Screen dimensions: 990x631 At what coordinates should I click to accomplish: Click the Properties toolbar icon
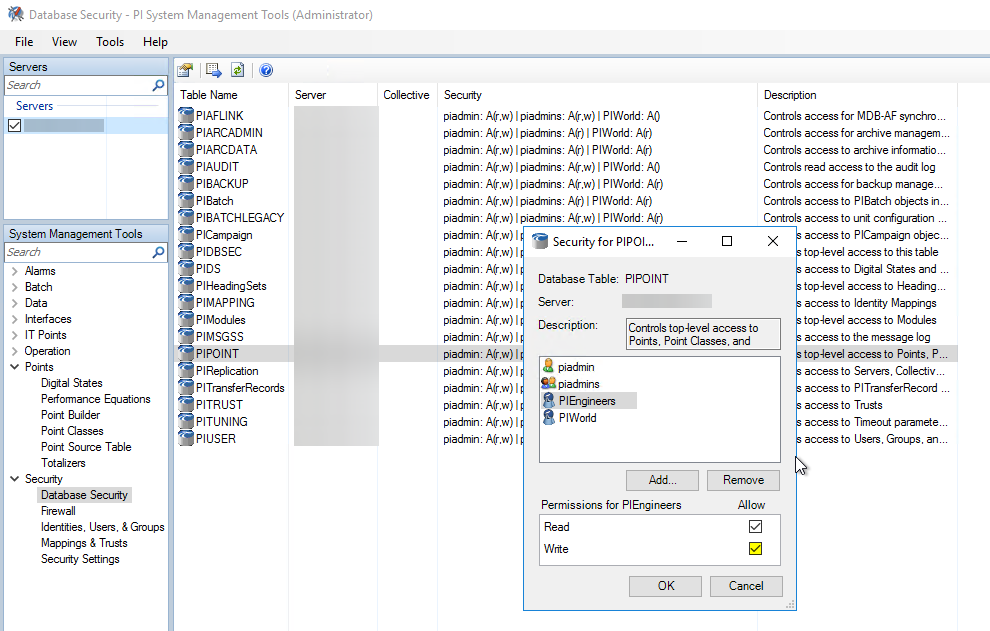185,70
